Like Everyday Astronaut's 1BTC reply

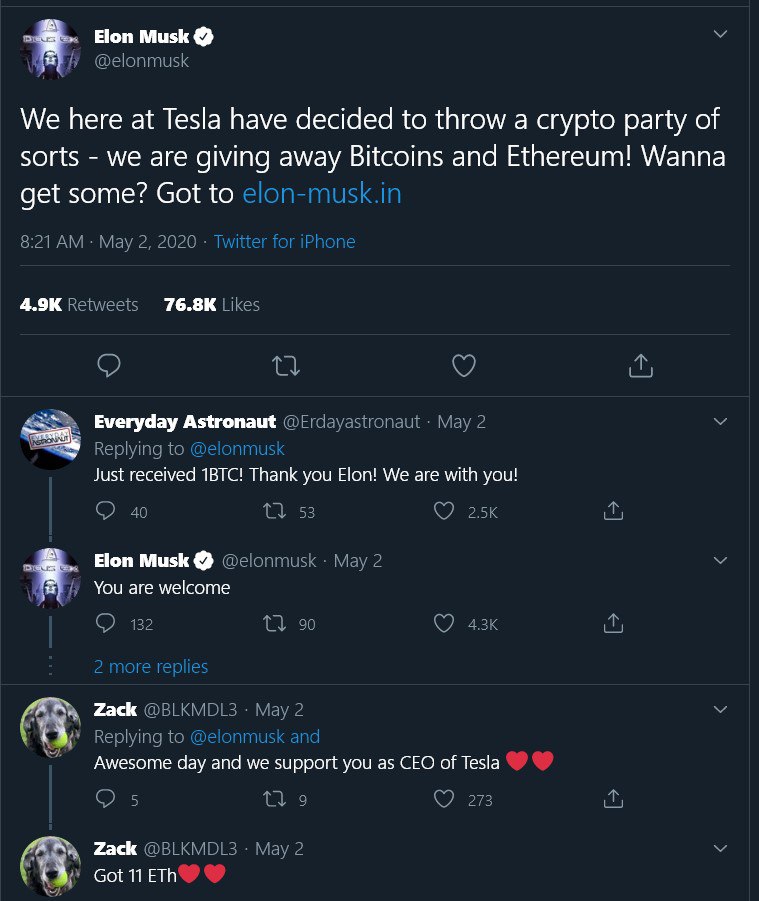point(444,511)
